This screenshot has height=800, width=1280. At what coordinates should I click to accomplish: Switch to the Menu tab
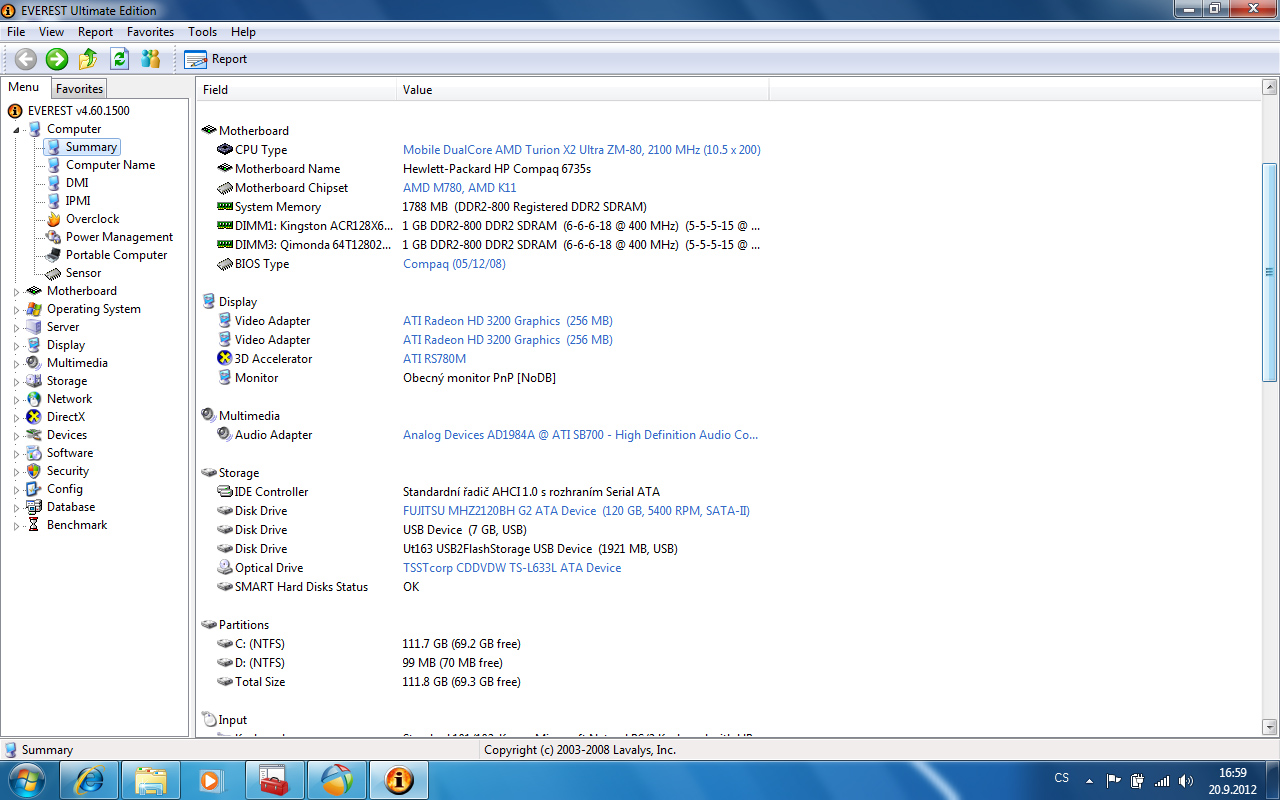coord(24,88)
